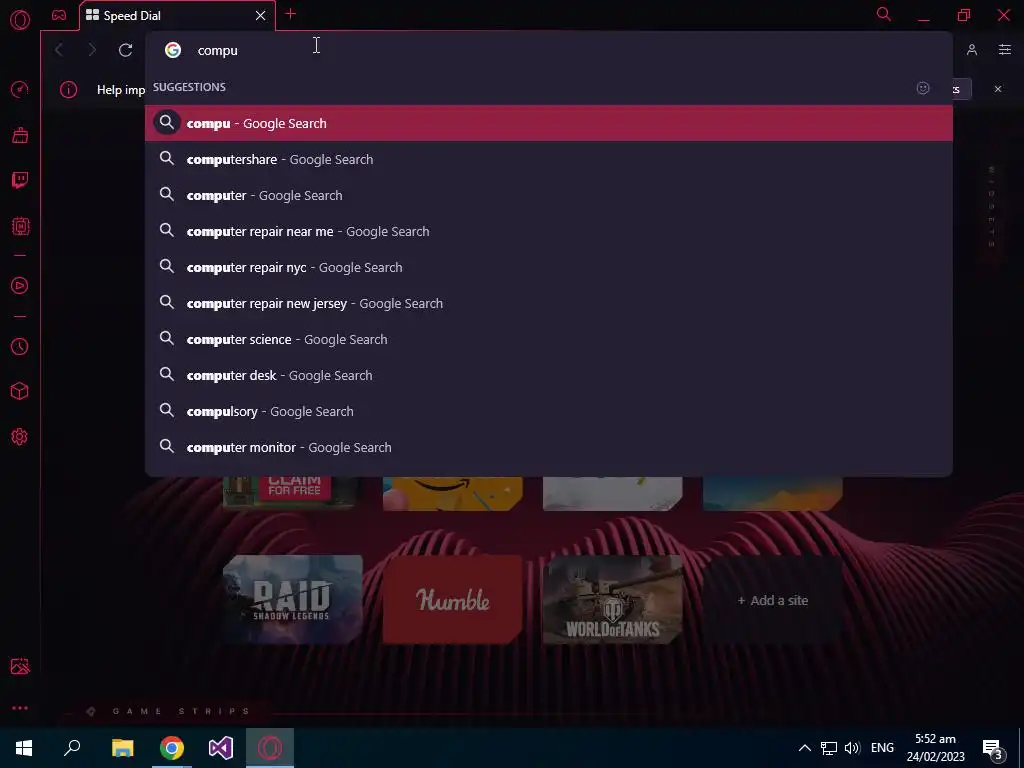This screenshot has height=768, width=1024.
Task: Show hidden system tray icons
Action: tap(805, 748)
